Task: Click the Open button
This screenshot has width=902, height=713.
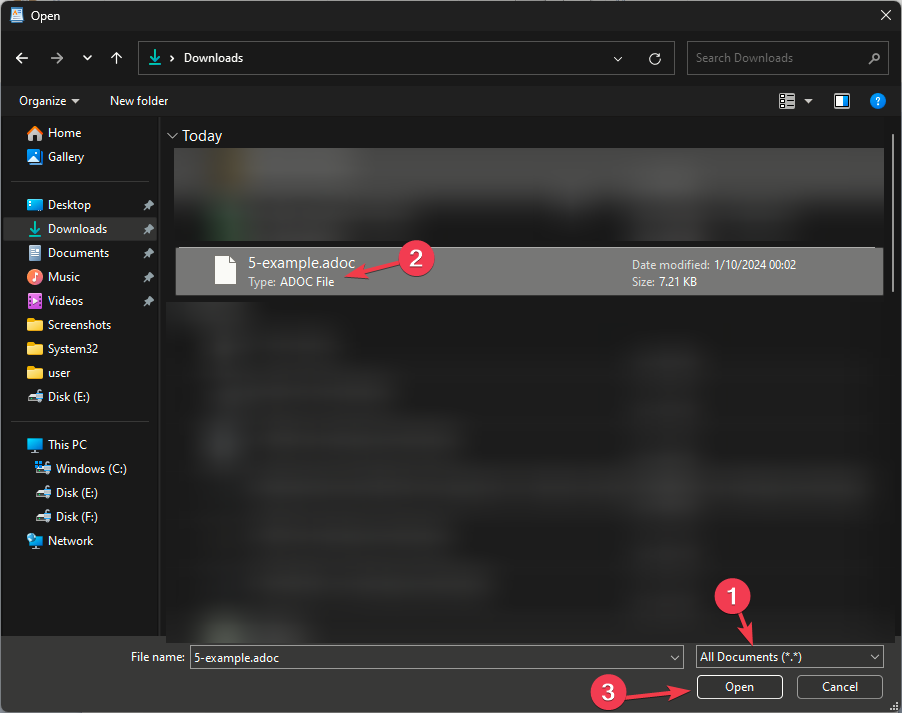Action: (739, 687)
